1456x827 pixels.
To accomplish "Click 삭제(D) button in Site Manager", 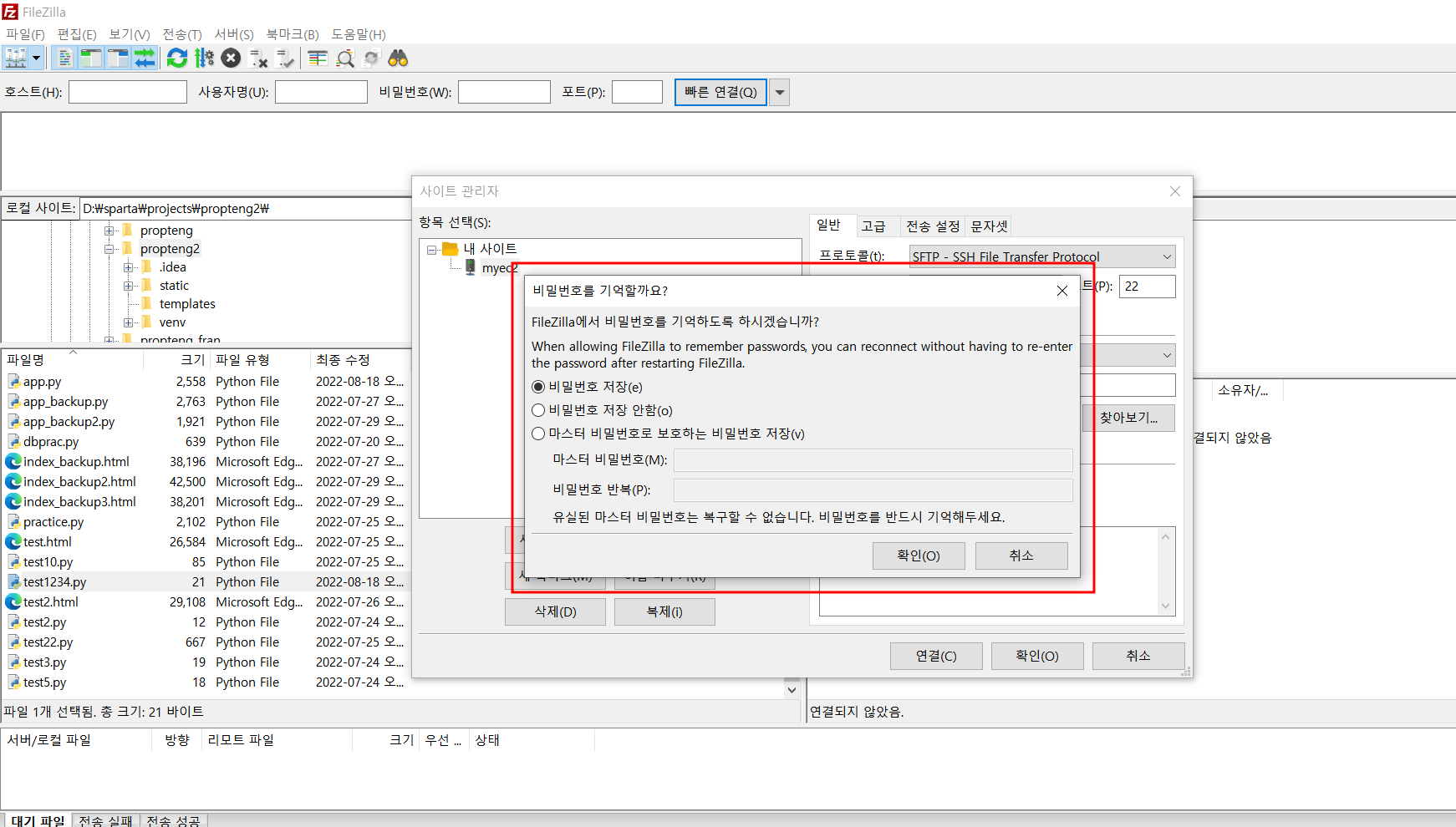I will click(556, 611).
